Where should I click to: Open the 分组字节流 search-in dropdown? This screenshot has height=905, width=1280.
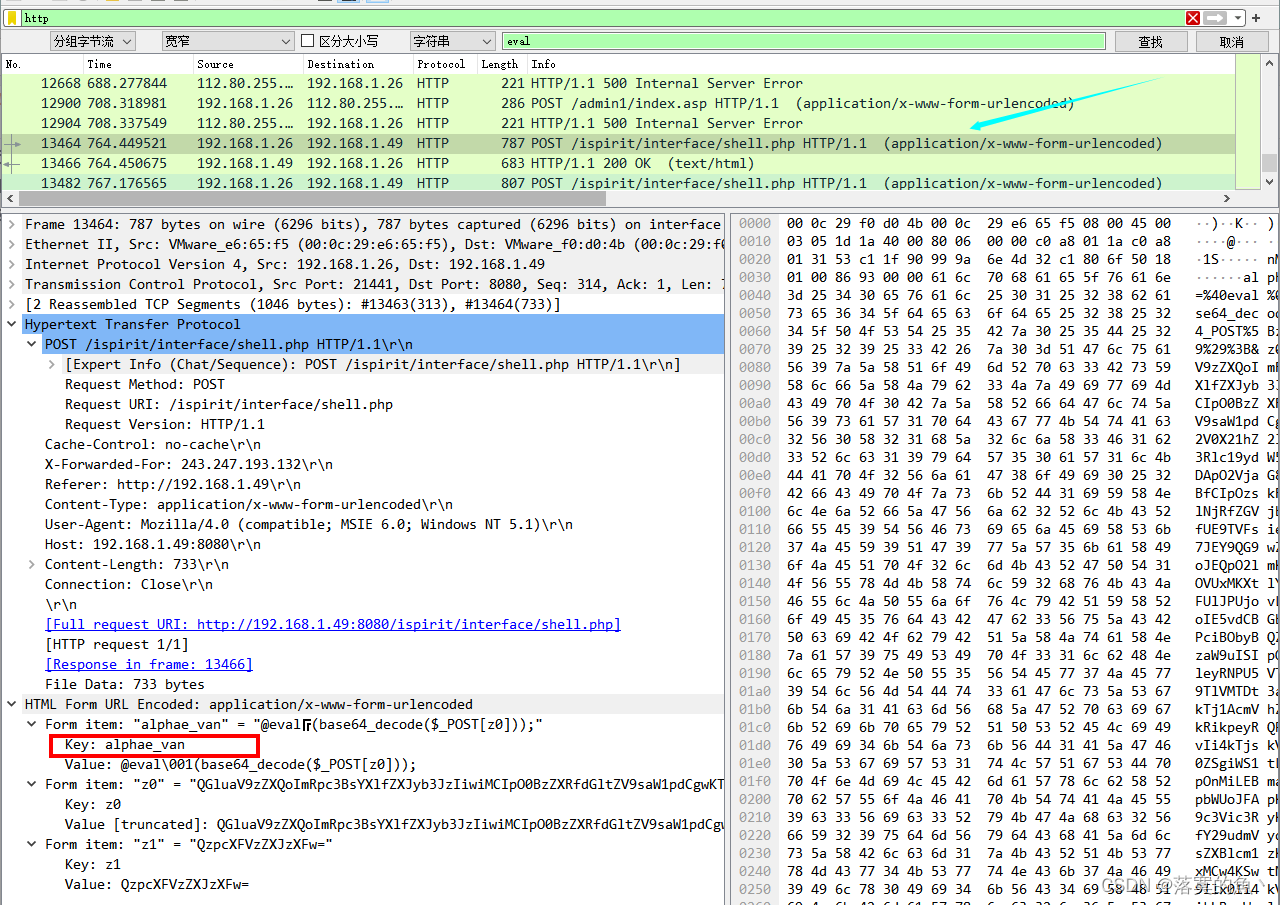pyautogui.click(x=94, y=41)
